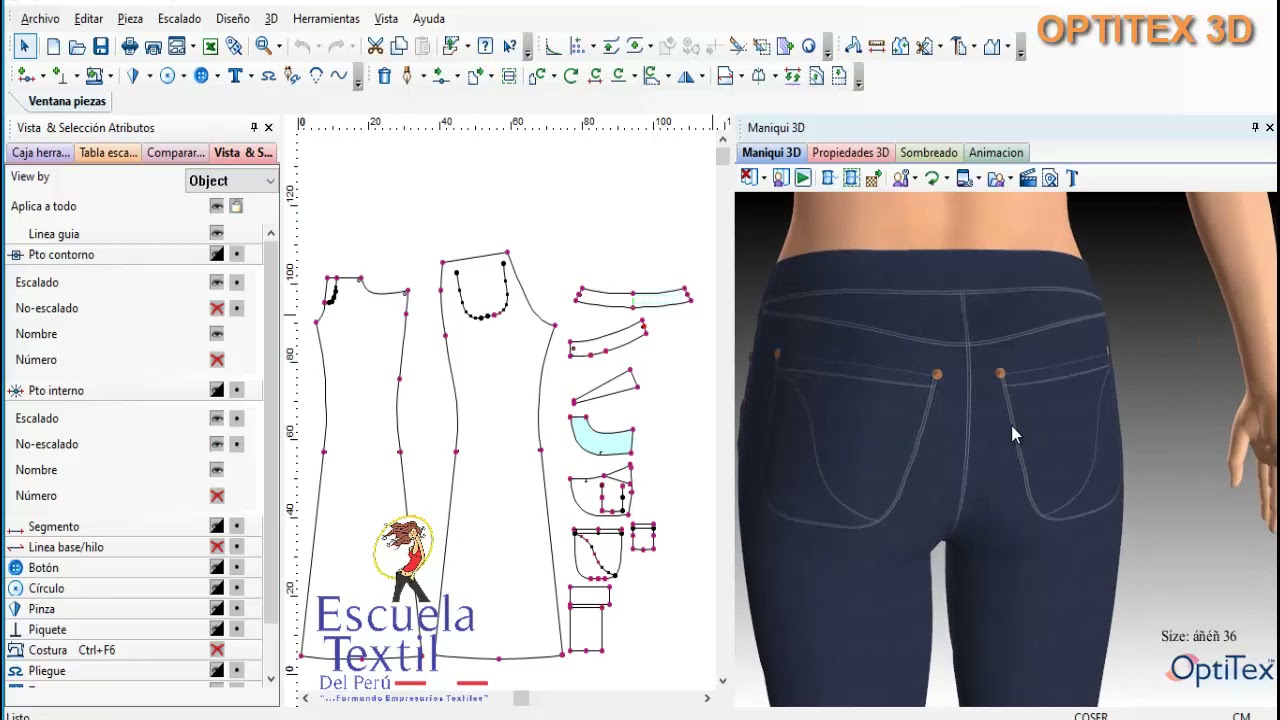
Task: Click the green rotate arrow icon
Action: pos(570,76)
